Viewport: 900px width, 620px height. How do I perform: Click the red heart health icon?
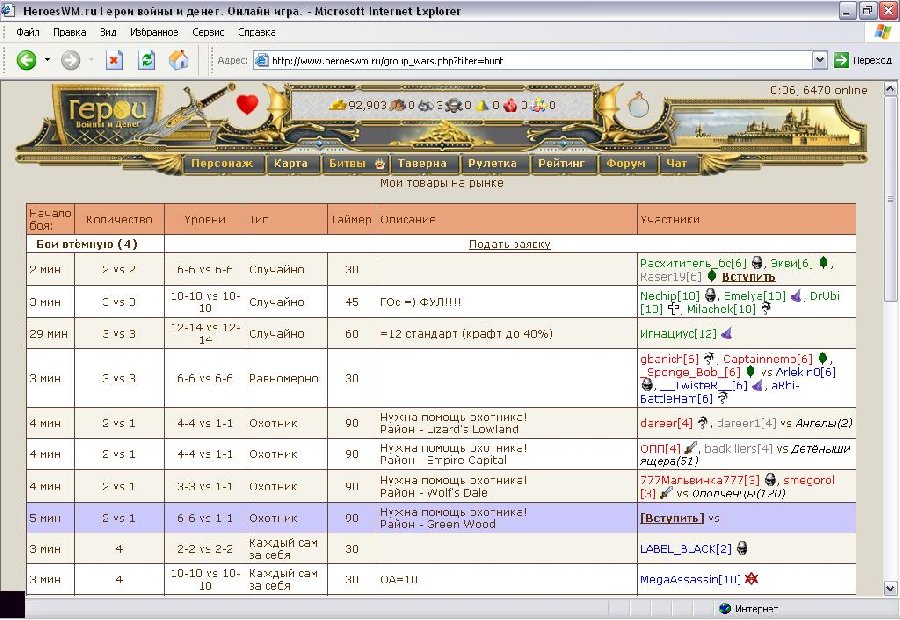(247, 104)
